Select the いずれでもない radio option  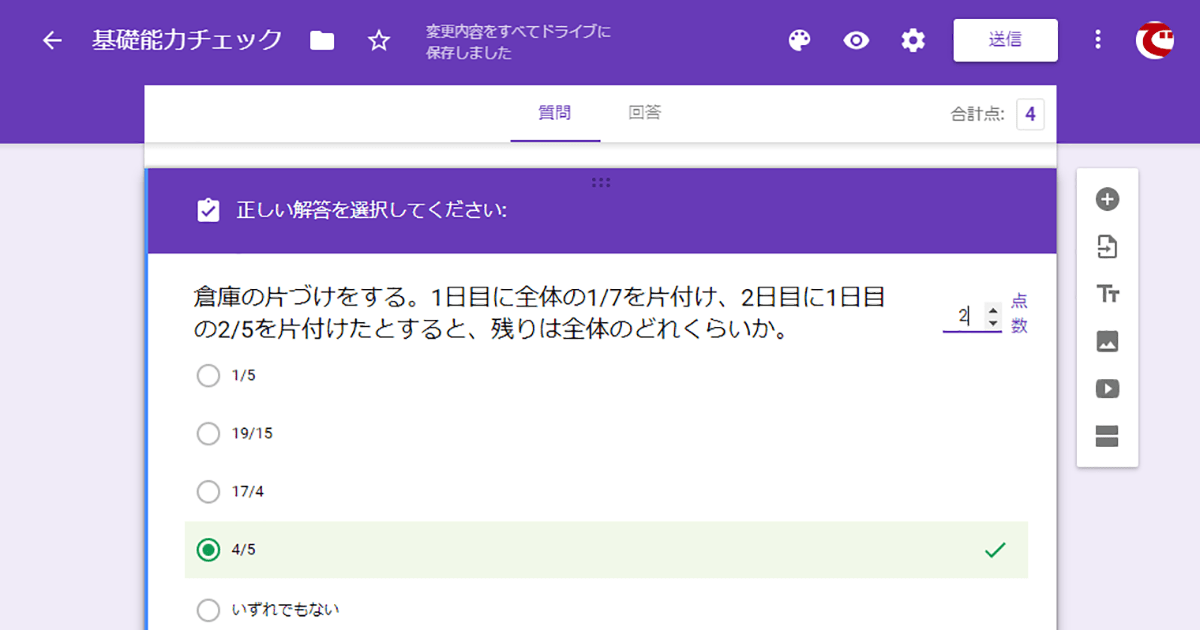pos(208,609)
